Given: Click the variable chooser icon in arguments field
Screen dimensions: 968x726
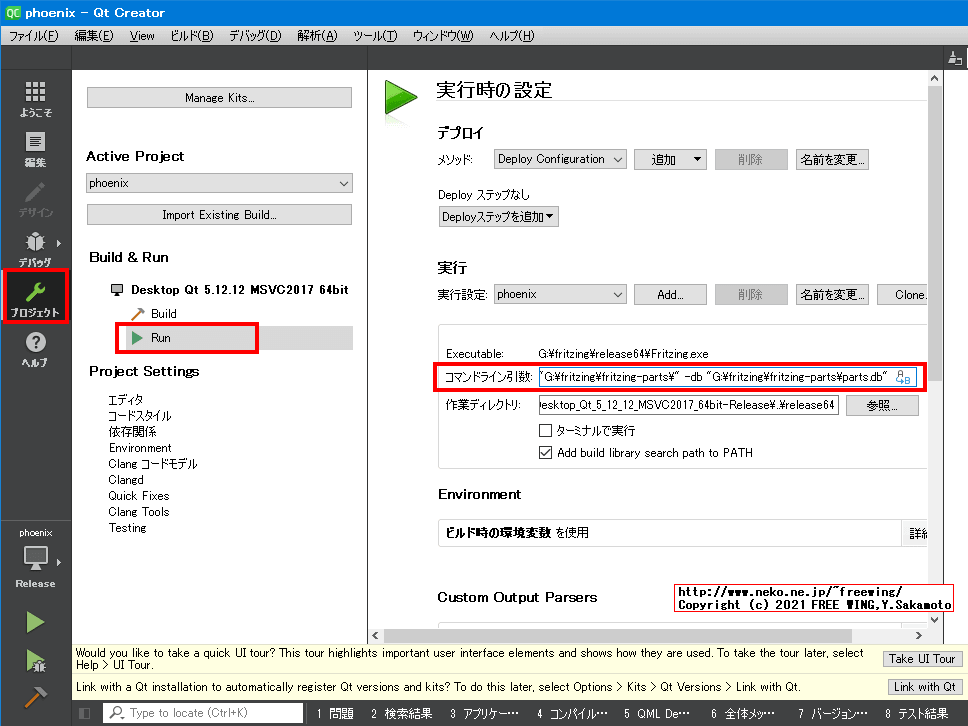Looking at the screenshot, I should click(x=903, y=377).
